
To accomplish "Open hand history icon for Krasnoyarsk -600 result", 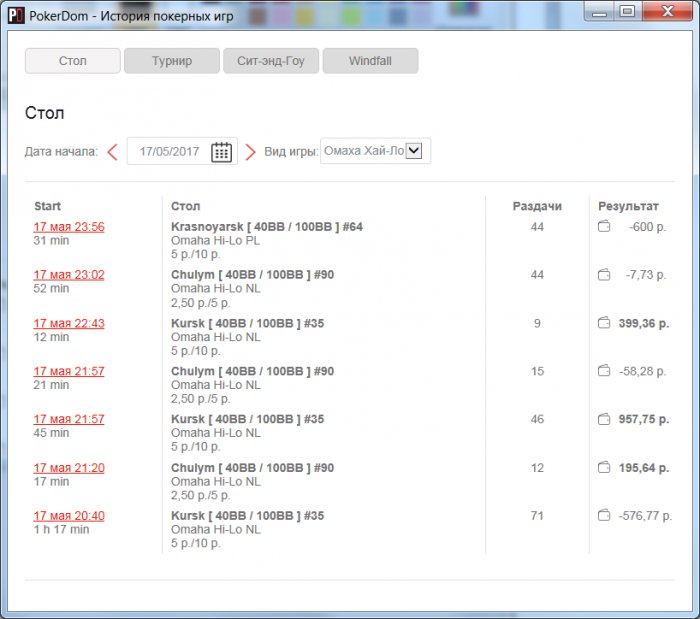I will tap(604, 227).
